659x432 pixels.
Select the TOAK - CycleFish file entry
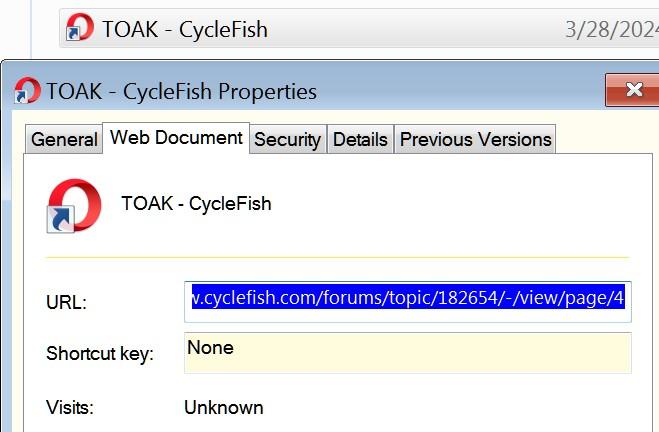click(x=185, y=29)
